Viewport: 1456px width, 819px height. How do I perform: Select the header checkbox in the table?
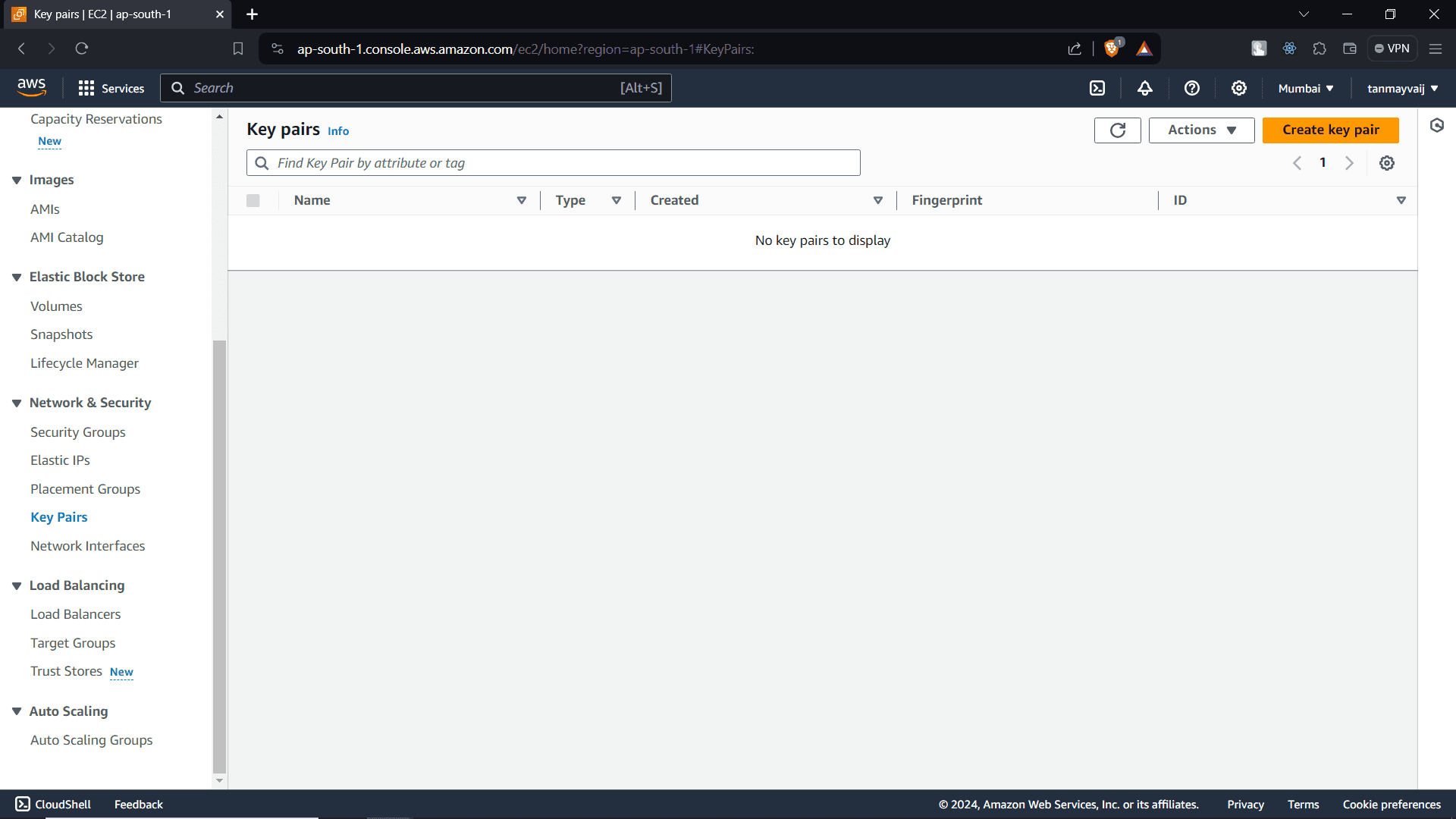[x=253, y=200]
